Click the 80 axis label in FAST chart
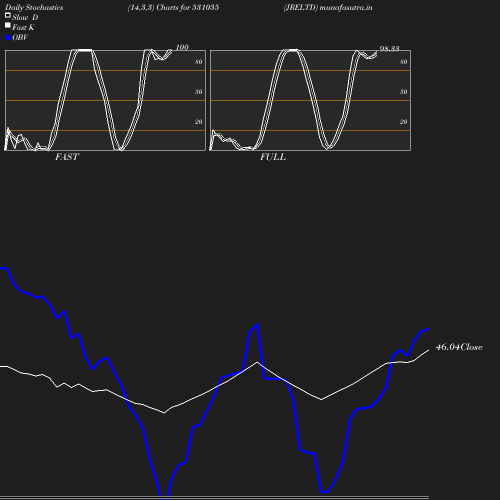Screen dimensions: 500x500 click(x=199, y=62)
